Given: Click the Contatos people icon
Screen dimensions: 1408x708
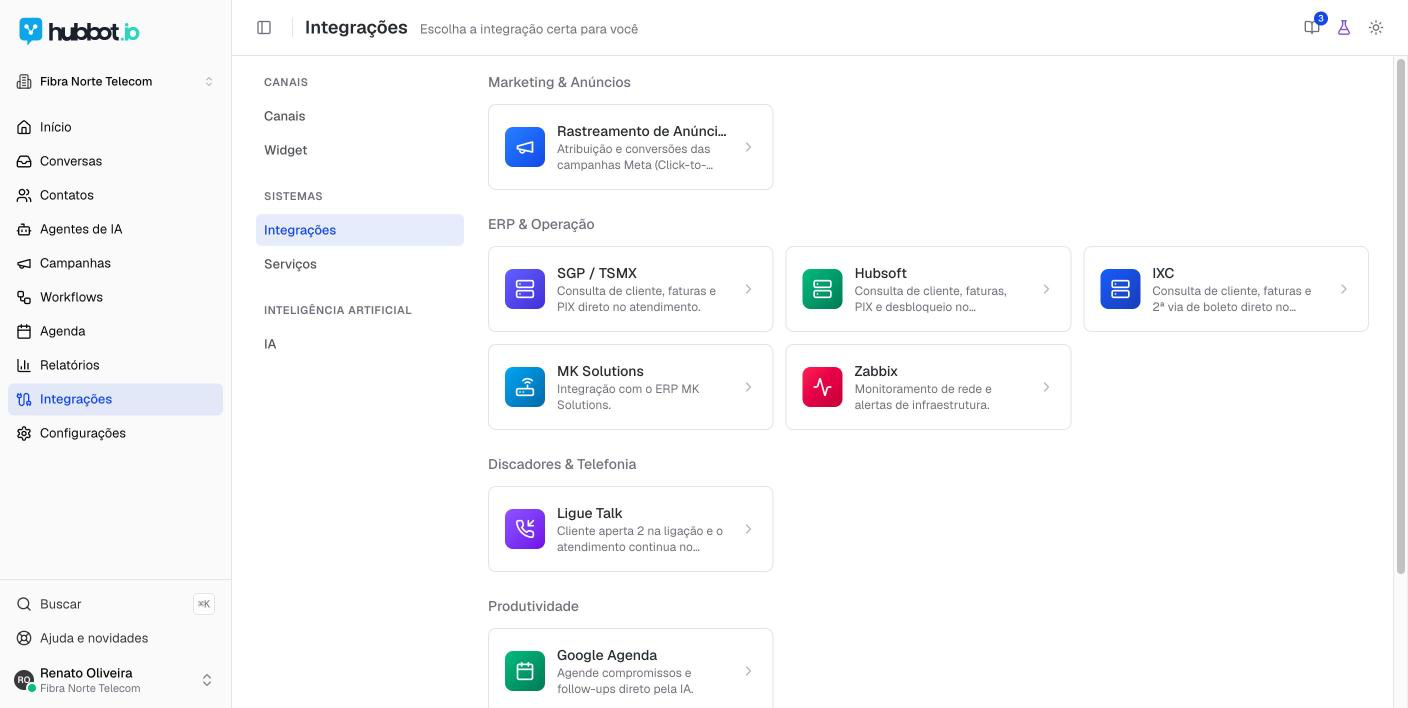Looking at the screenshot, I should click(24, 195).
